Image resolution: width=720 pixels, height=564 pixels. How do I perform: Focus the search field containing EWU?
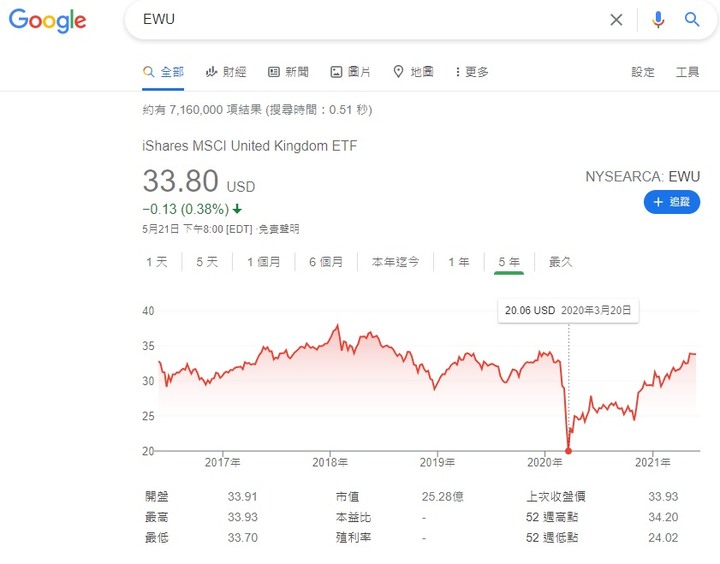(367, 20)
